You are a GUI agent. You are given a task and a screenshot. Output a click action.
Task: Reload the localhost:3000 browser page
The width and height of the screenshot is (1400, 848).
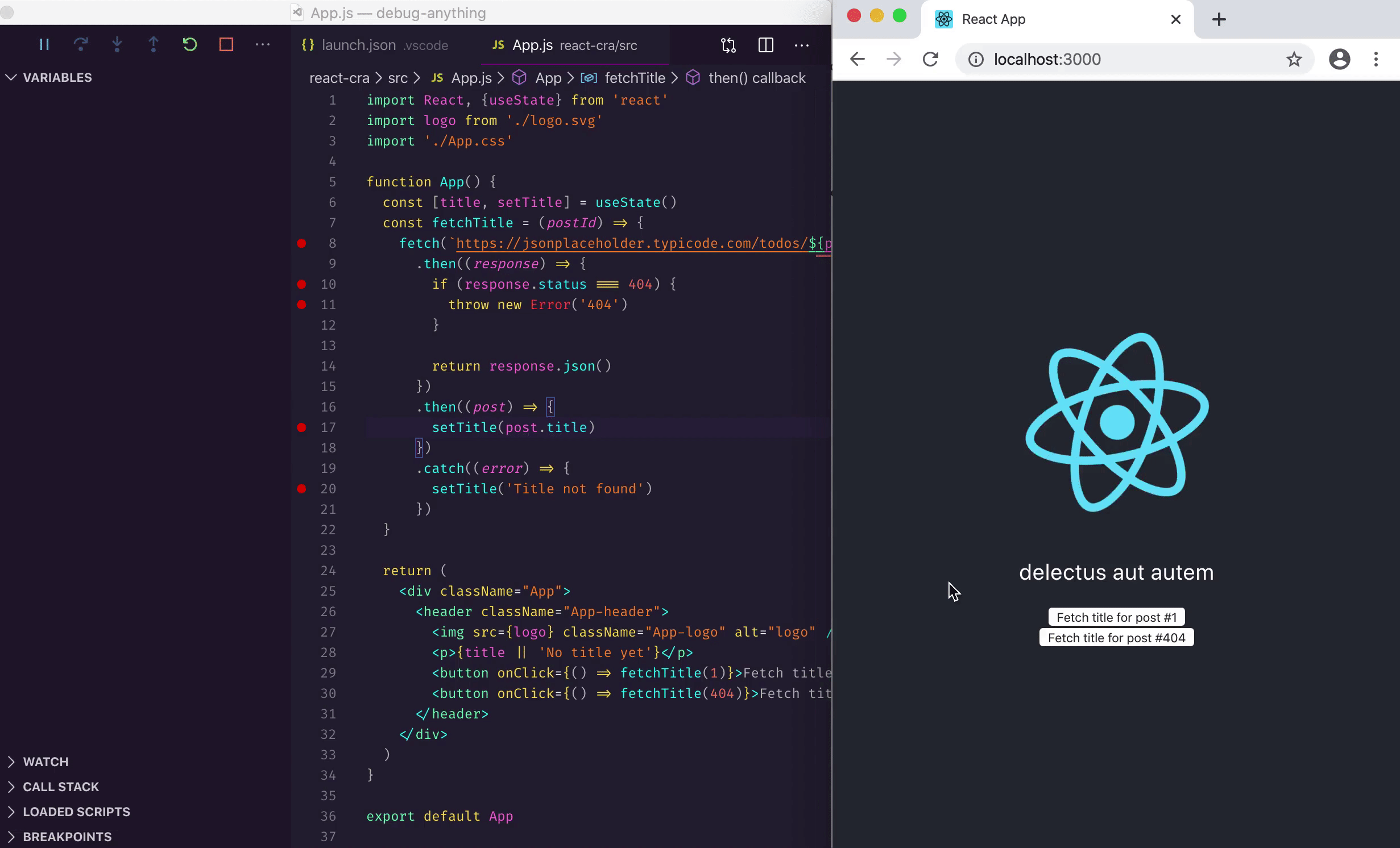point(930,59)
